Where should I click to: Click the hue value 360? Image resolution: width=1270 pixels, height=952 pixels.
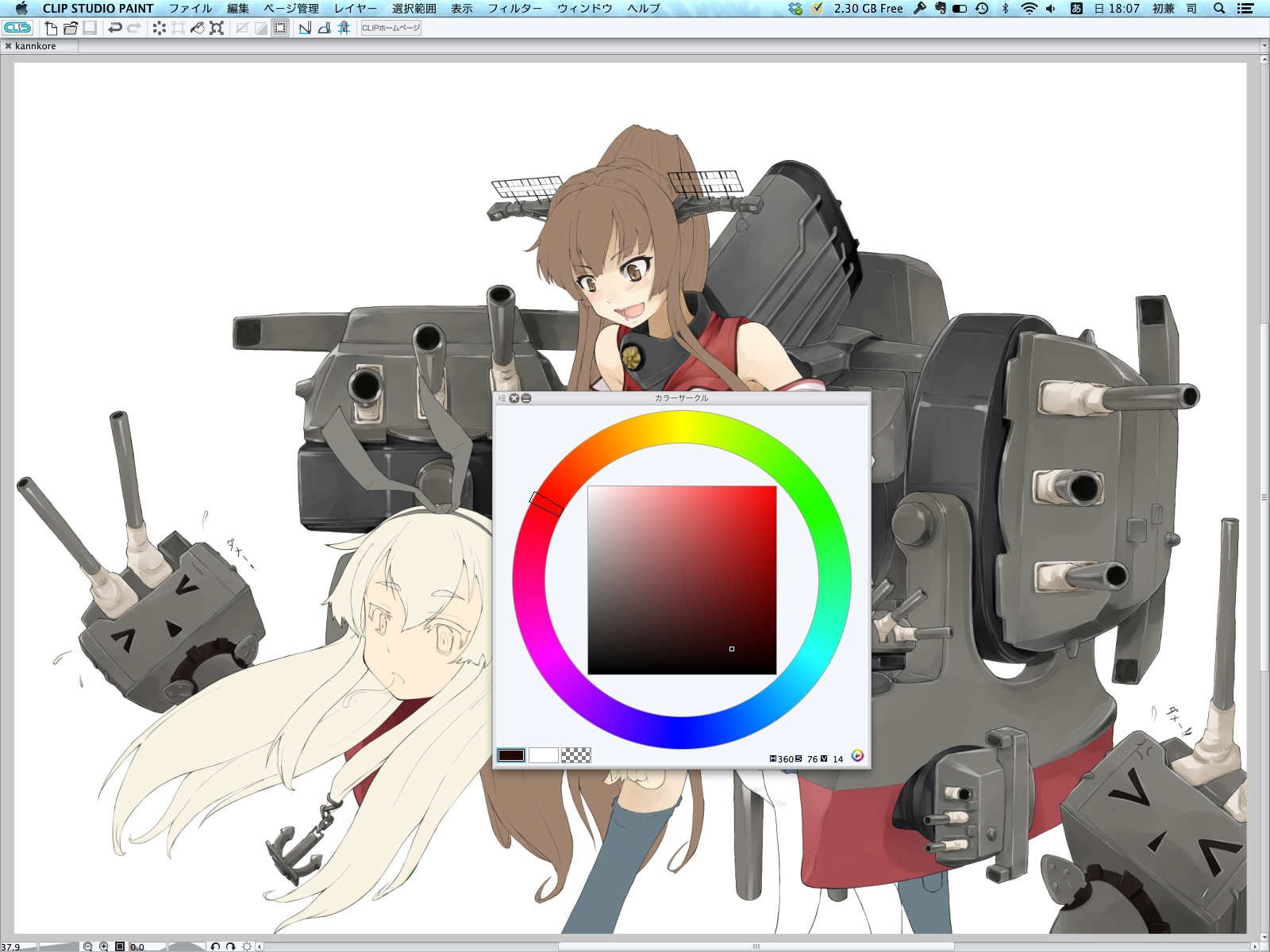(x=785, y=759)
